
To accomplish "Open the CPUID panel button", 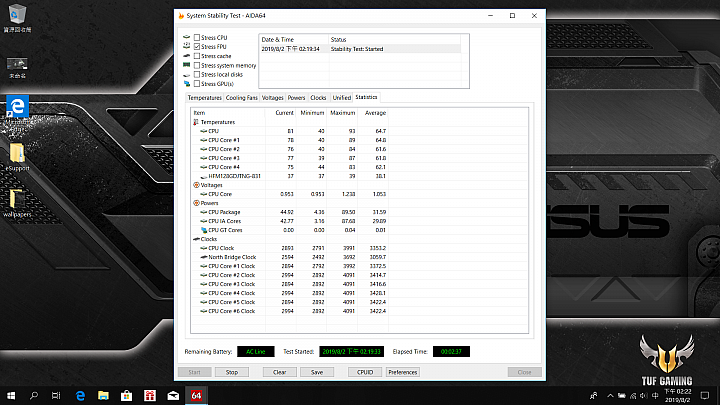I will pos(365,372).
